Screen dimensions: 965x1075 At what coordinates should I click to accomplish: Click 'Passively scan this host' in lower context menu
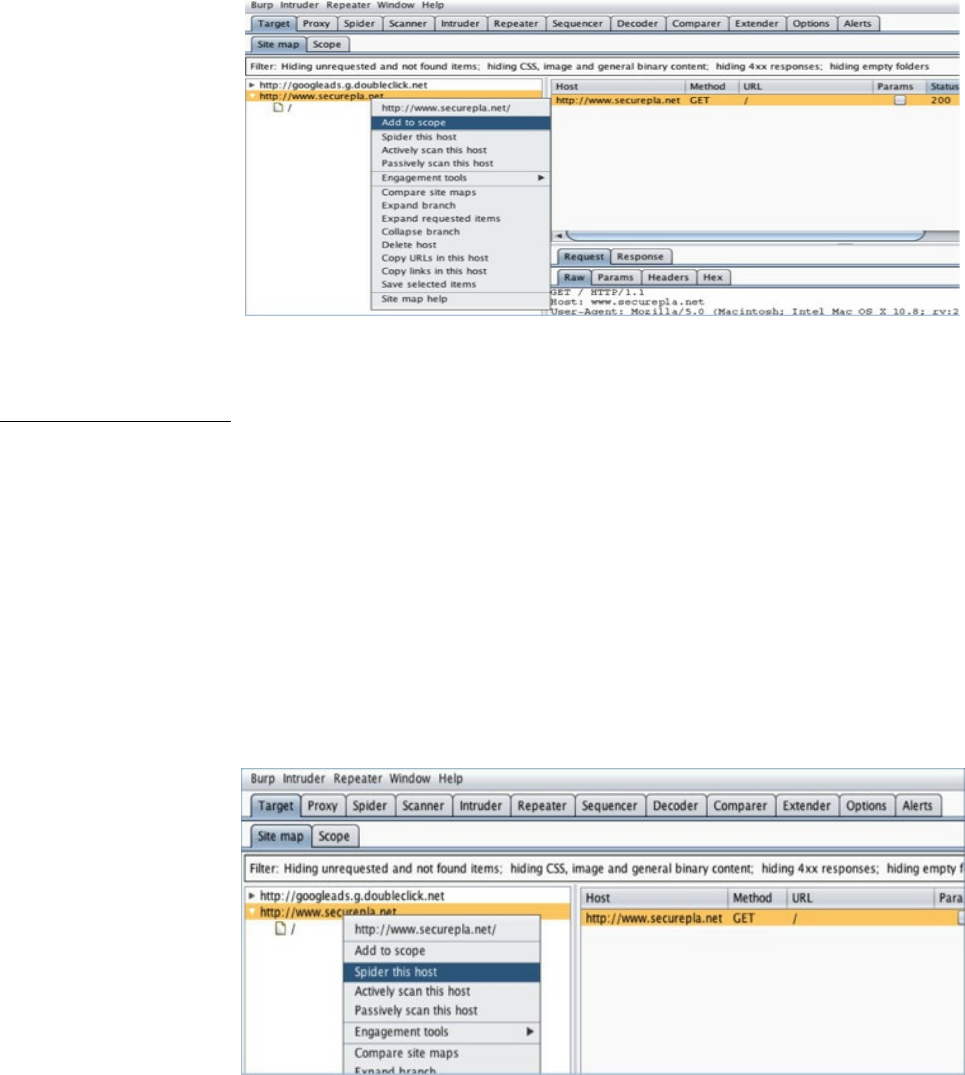415,1011
